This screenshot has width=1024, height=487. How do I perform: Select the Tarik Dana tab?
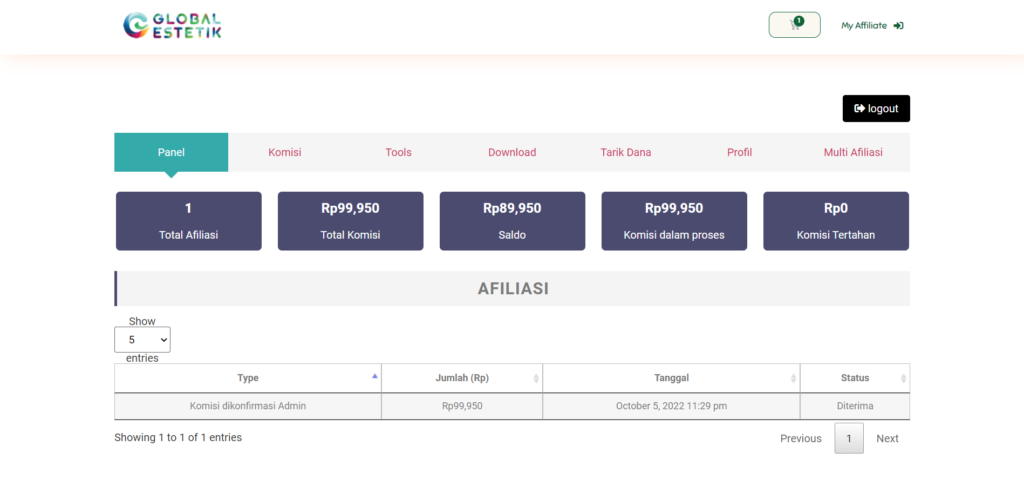point(626,152)
